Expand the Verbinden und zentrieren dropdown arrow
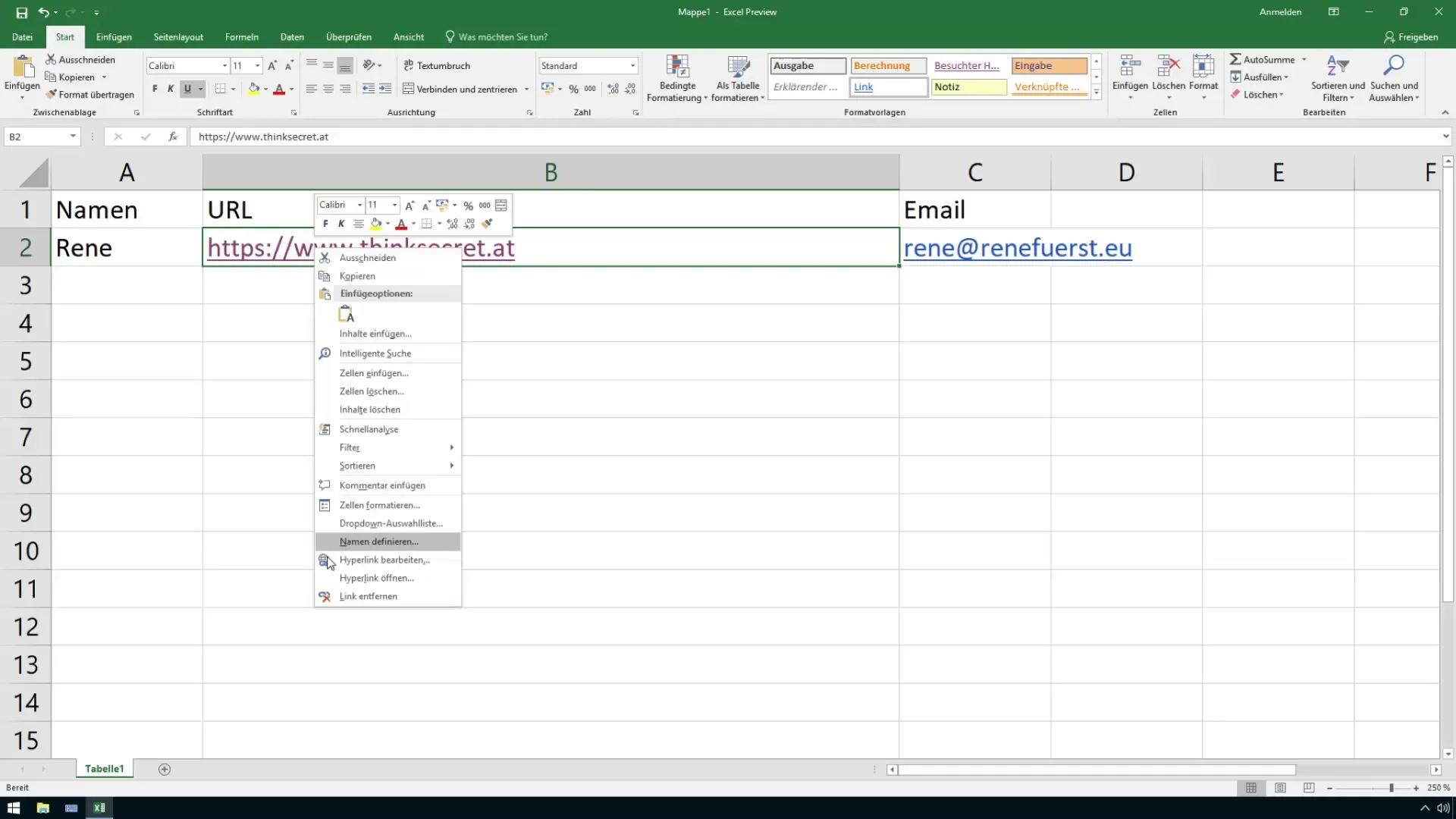The width and height of the screenshot is (1456, 819). (526, 89)
